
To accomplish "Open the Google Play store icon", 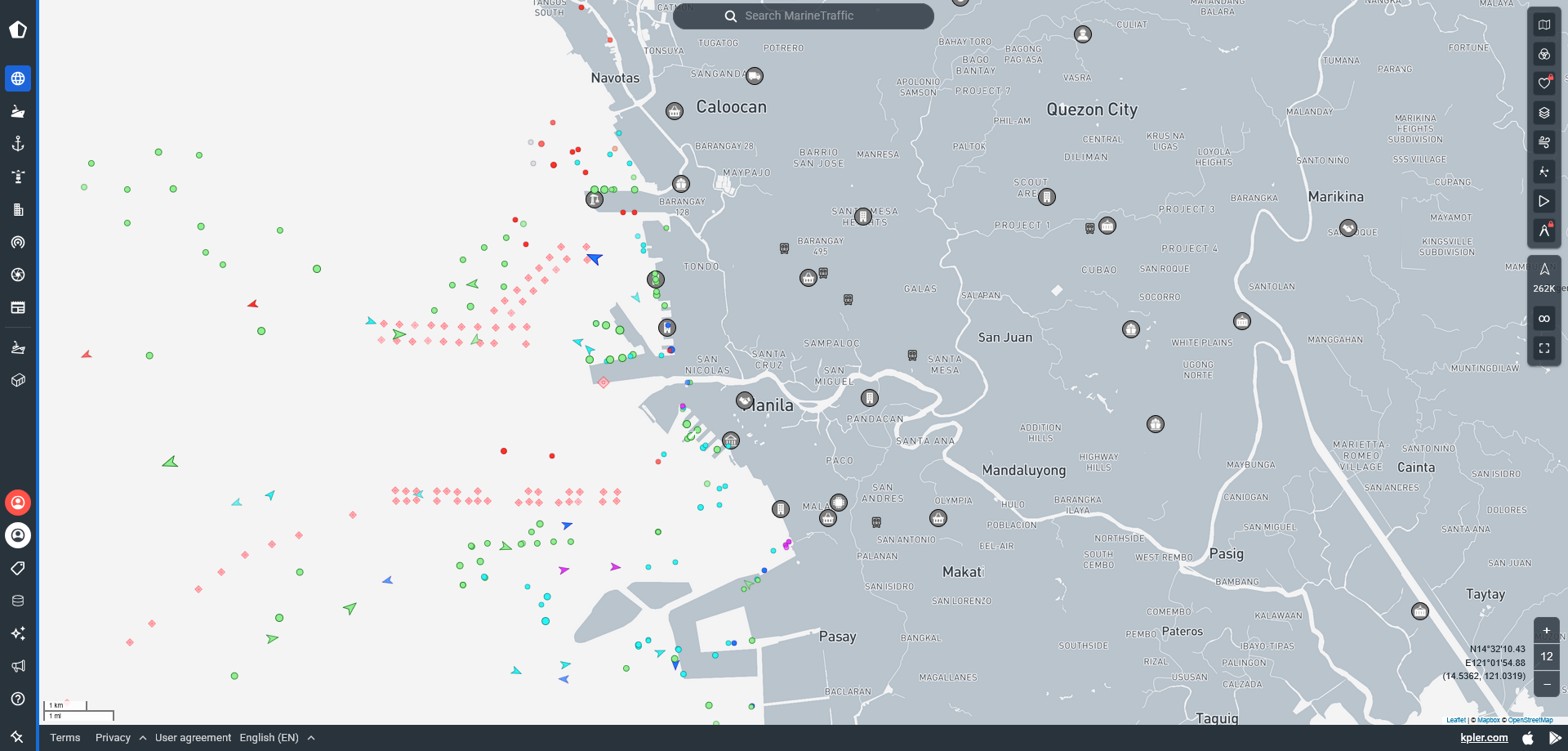I will tap(1555, 738).
